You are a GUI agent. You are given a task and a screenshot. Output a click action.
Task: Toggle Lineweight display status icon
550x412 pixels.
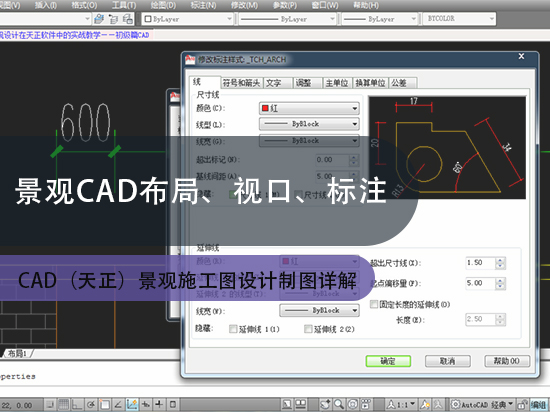click(x=159, y=404)
